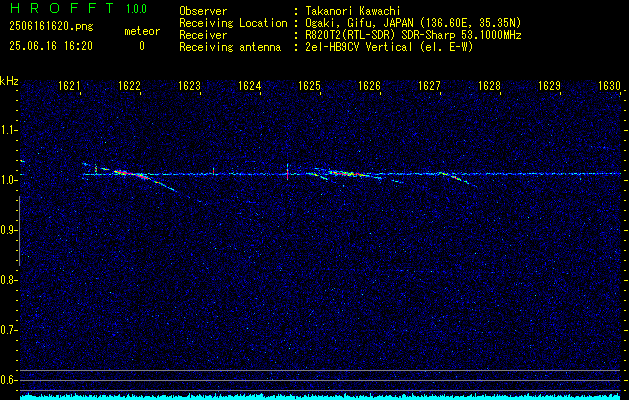Screen dimensions: 629x400
Task: Click the sloping echo after 1627
Action: click(x=458, y=179)
